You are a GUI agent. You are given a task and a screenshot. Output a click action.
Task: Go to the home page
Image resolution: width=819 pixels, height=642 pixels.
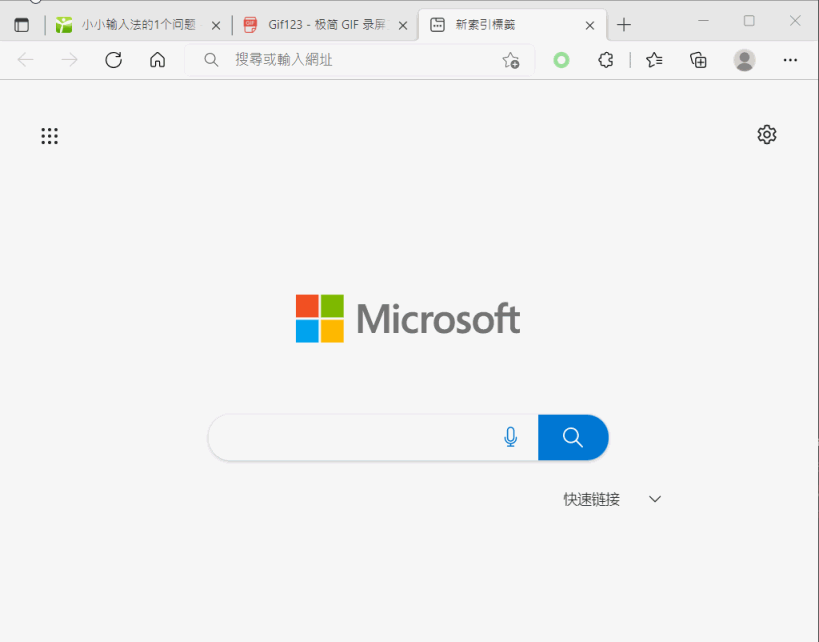[157, 60]
